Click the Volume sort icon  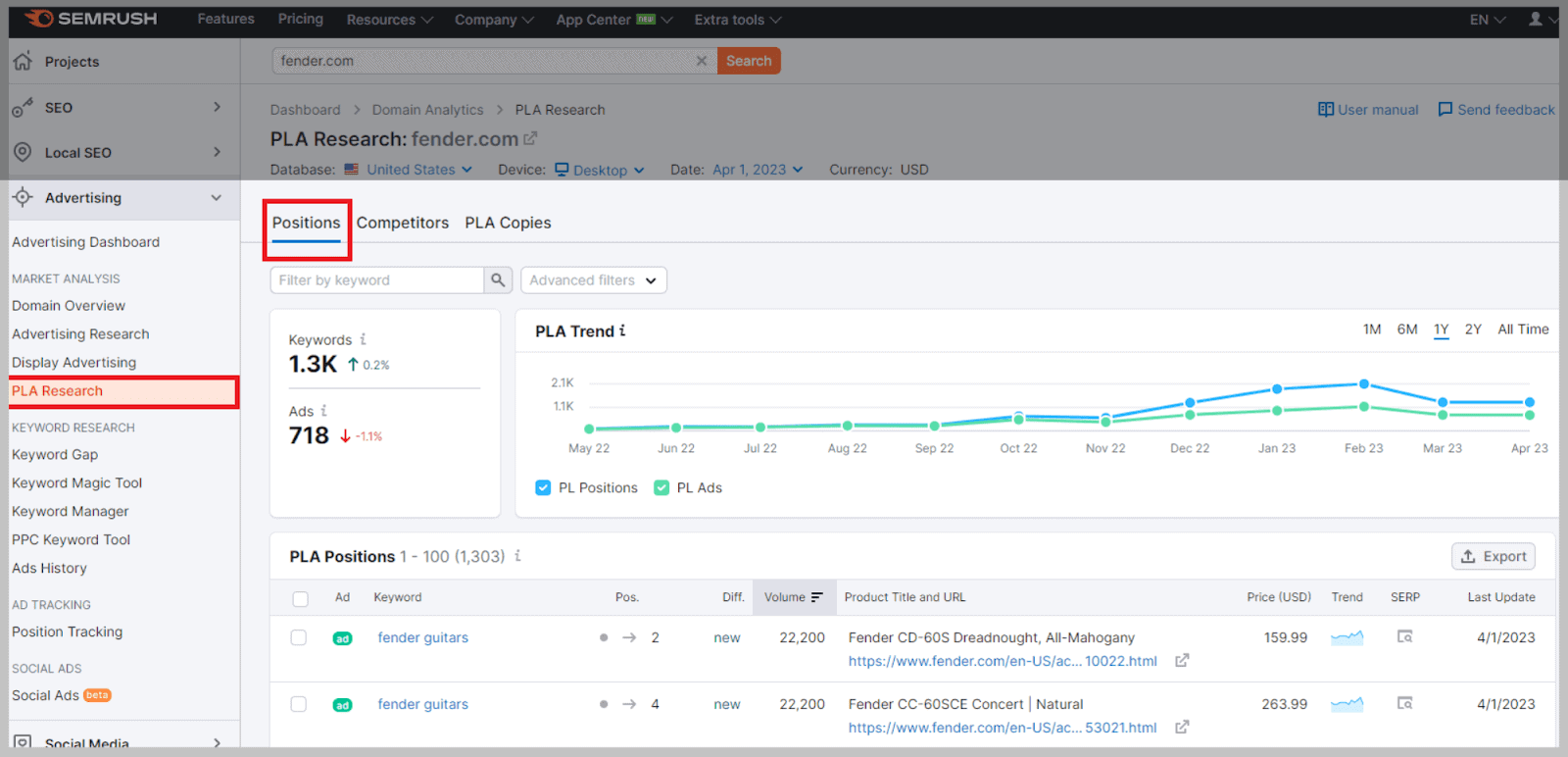pos(816,597)
